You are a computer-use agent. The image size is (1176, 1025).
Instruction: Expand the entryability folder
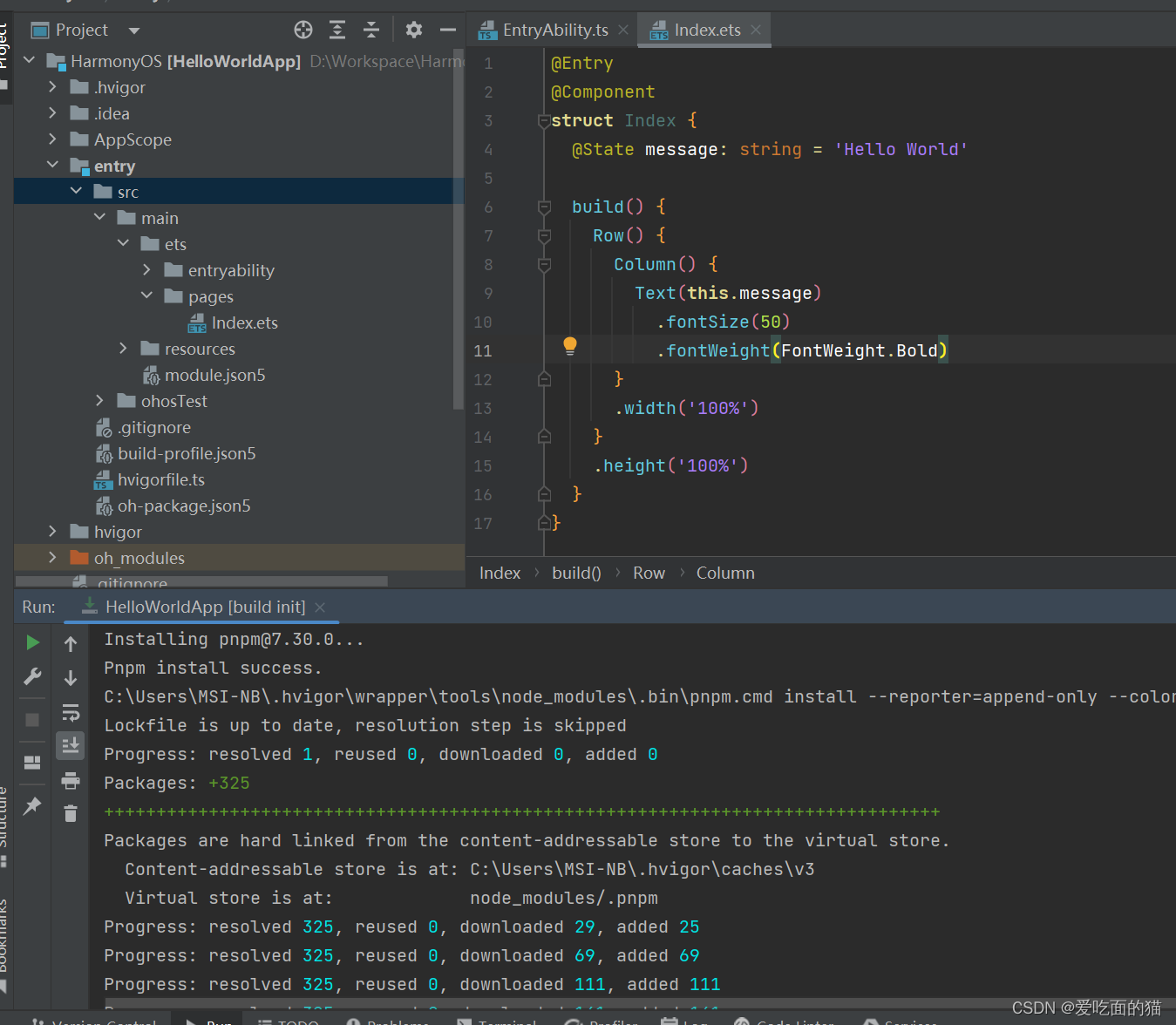[x=146, y=269]
